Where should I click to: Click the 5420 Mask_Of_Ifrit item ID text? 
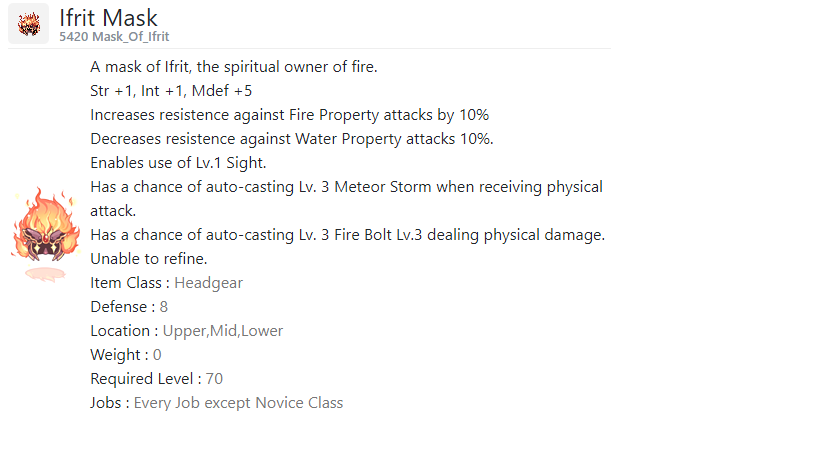pyautogui.click(x=114, y=37)
